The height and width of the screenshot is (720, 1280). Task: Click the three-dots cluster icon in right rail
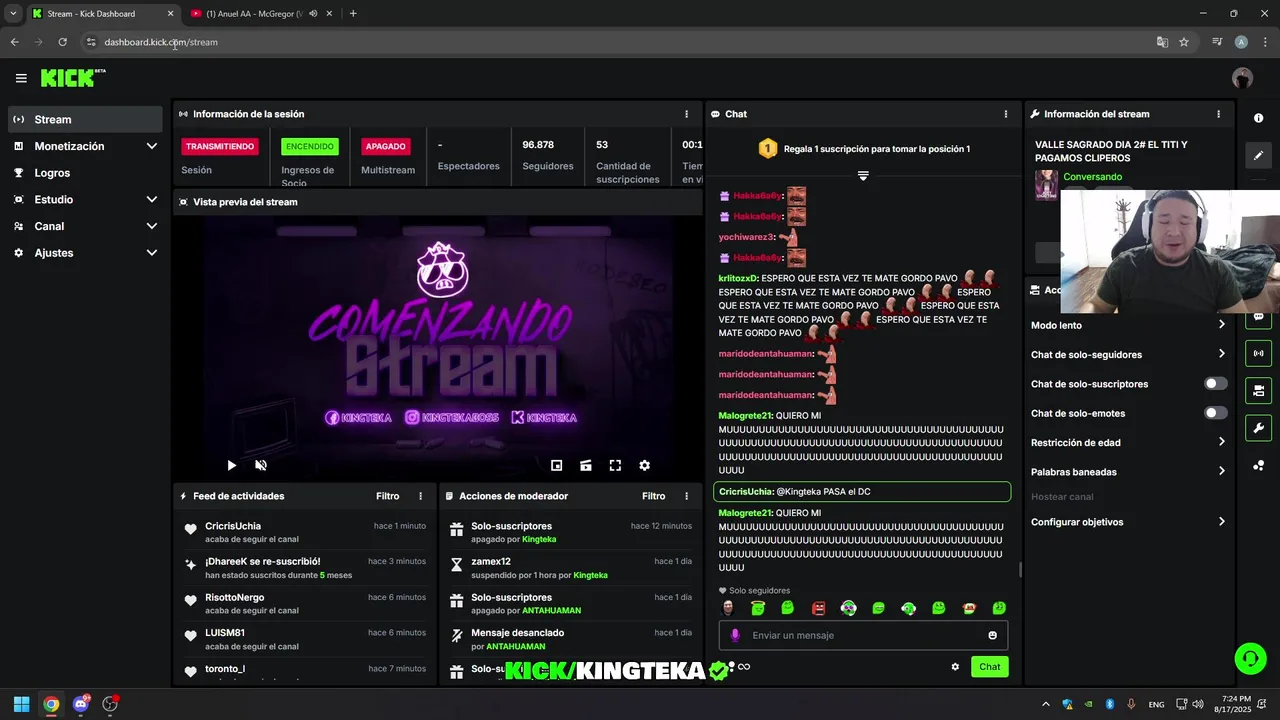(x=1258, y=465)
